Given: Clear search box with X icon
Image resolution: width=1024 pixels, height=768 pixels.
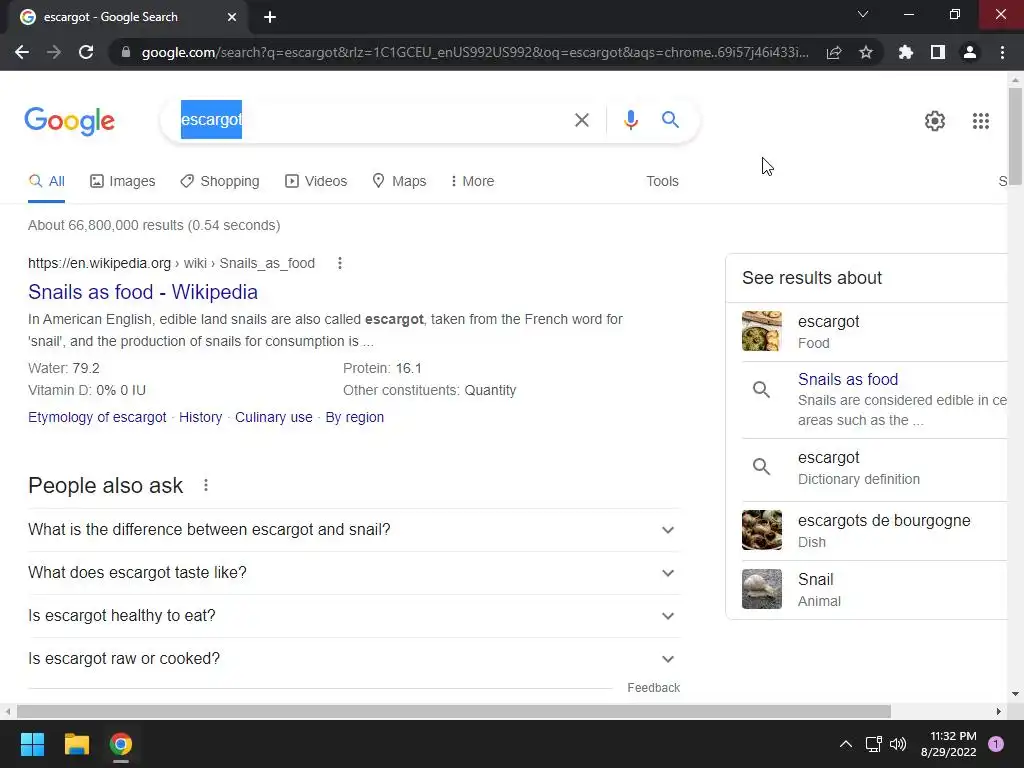Looking at the screenshot, I should coord(581,120).
